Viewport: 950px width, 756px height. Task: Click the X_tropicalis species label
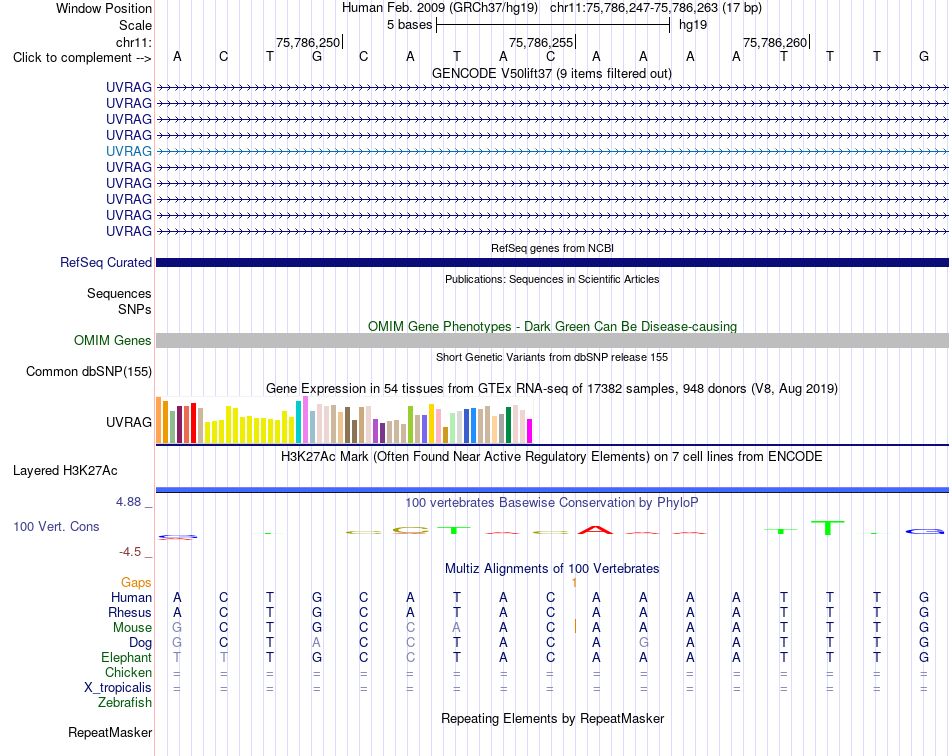click(118, 688)
